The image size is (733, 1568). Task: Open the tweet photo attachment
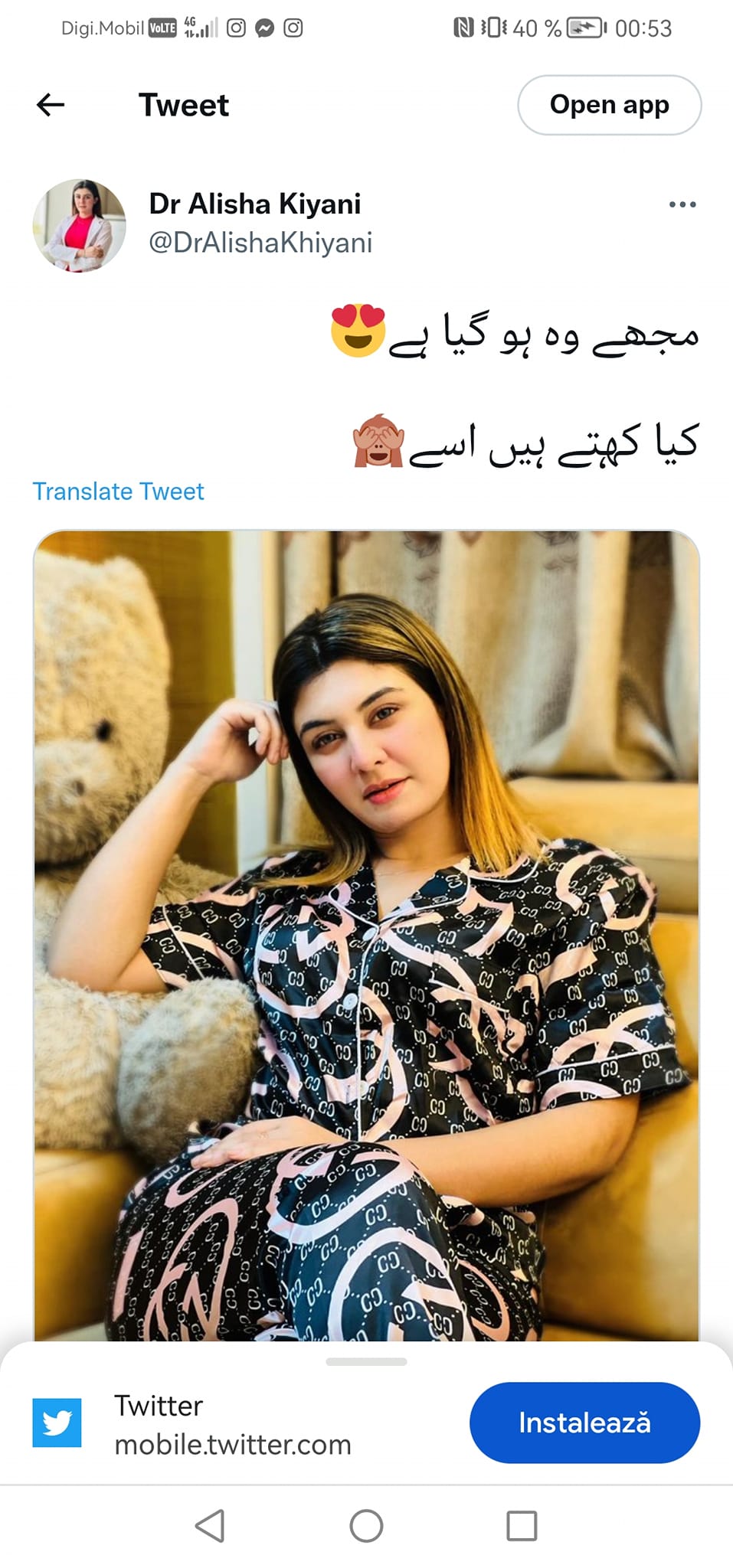pos(366,935)
